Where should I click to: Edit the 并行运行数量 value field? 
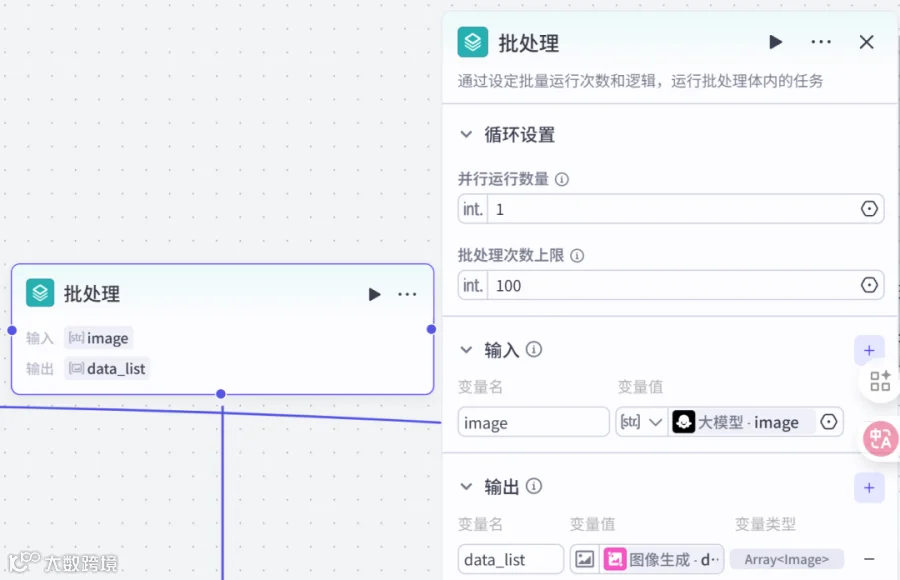click(672, 209)
